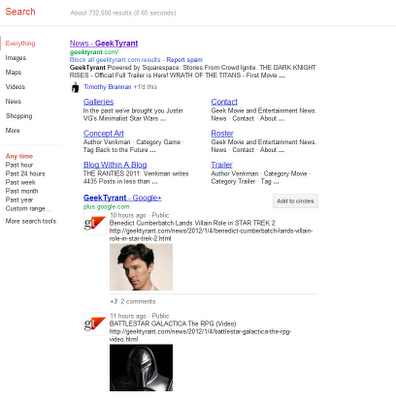Filter results to Past year
396x400 pixels.
point(19,200)
